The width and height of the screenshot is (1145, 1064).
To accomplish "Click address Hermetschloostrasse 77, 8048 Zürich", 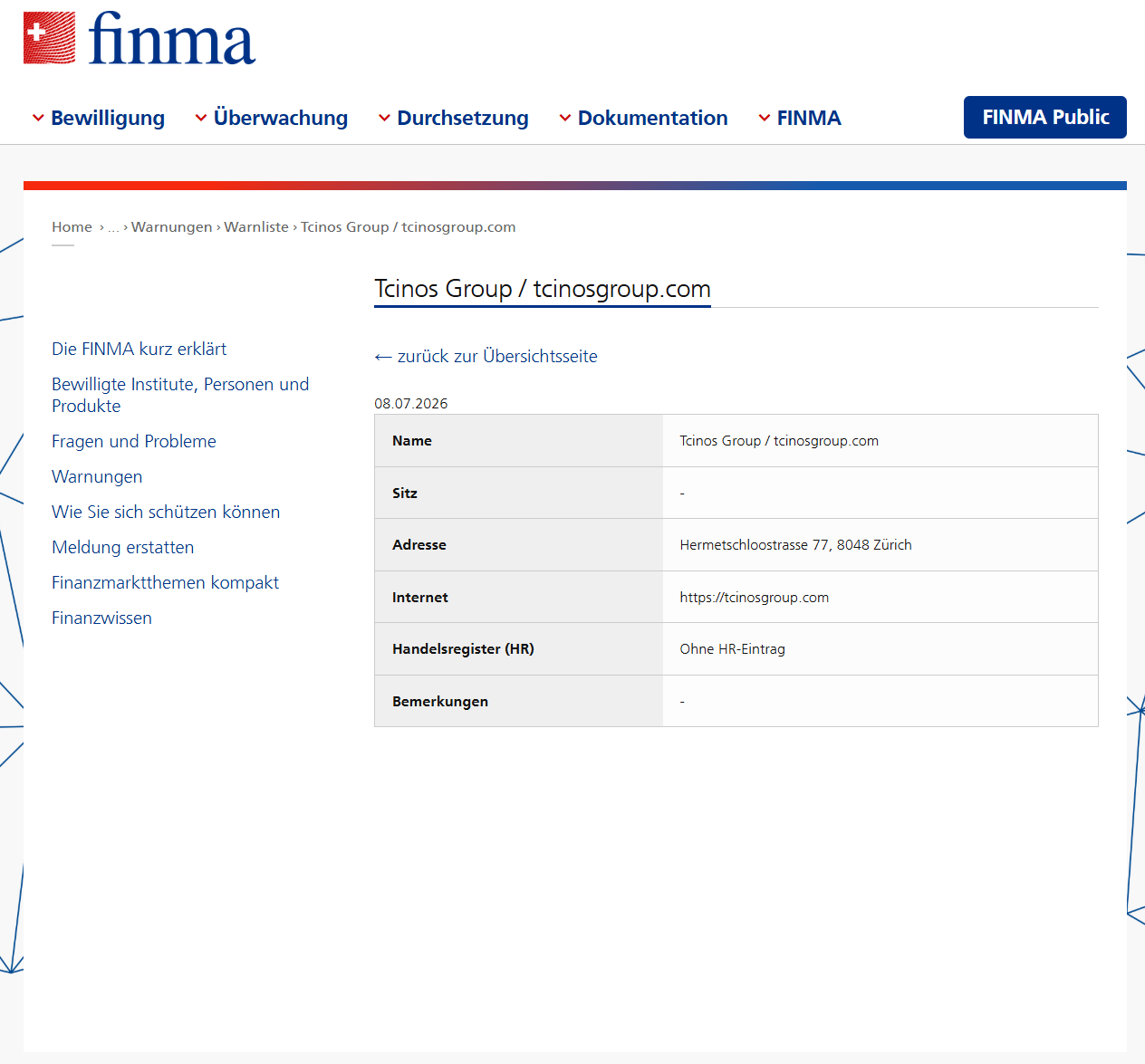I will tap(795, 545).
